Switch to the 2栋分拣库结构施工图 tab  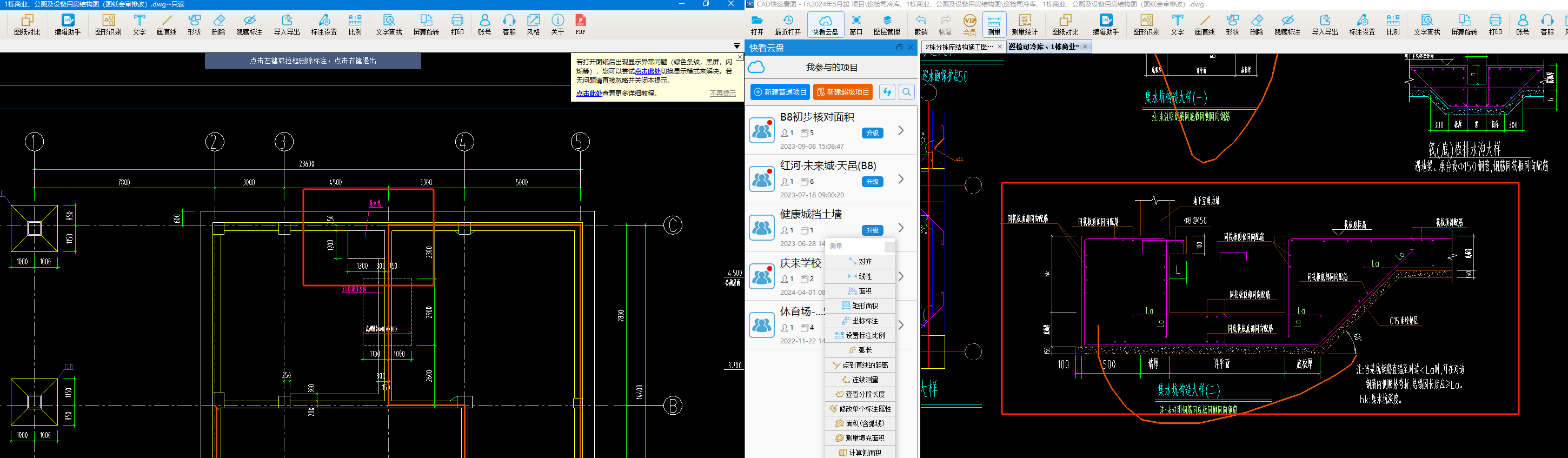(959, 47)
